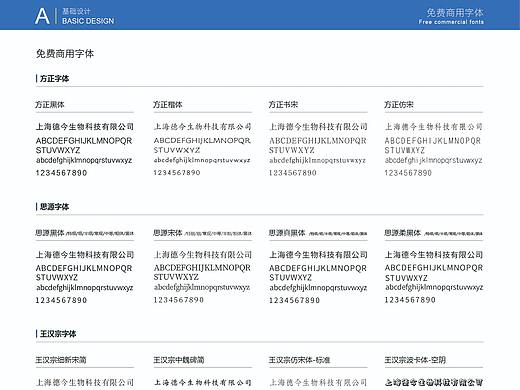Click the 1234567890 digits under 方正黑体

coord(61,173)
